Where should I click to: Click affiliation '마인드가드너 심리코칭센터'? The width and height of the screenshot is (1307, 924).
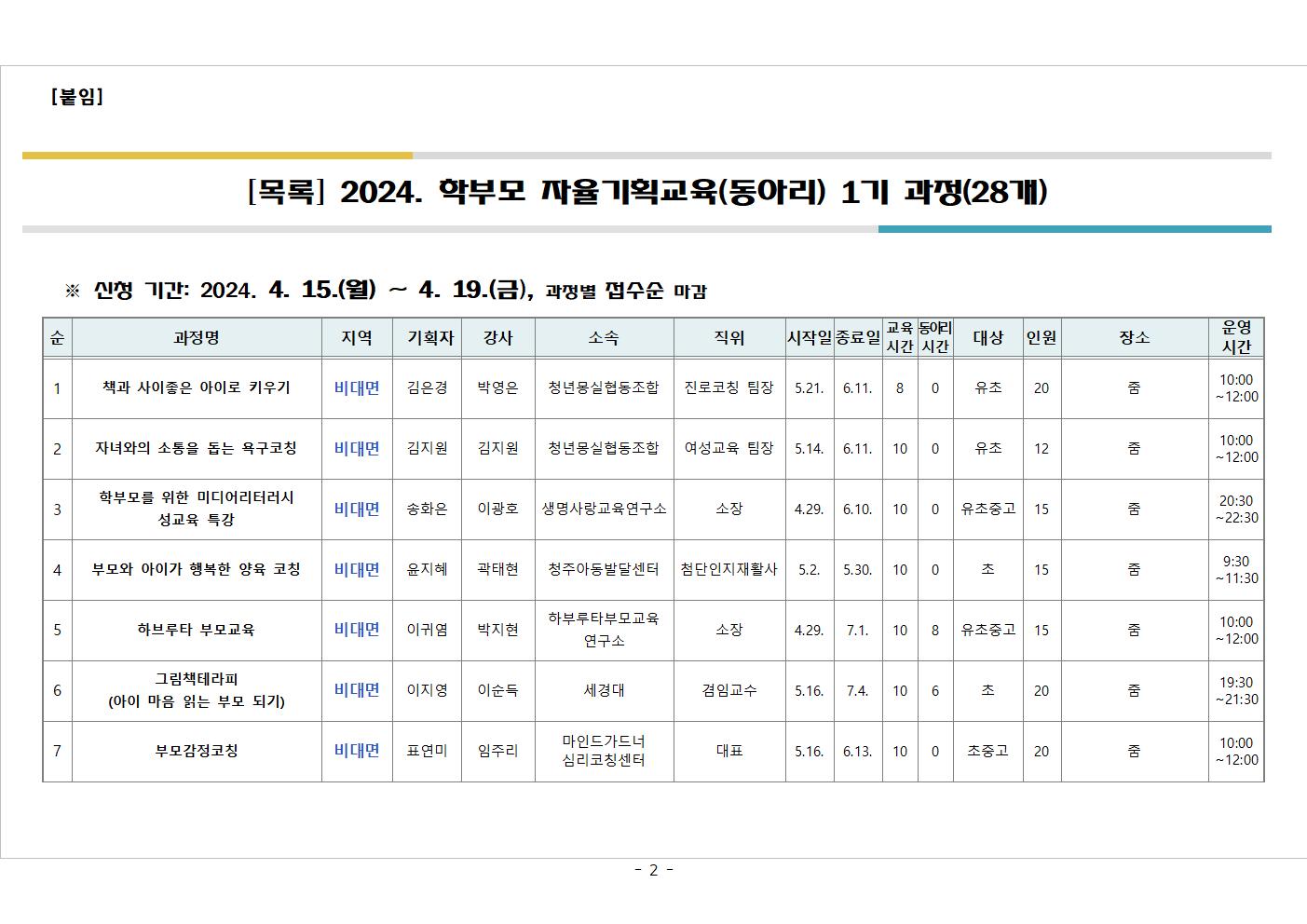tap(604, 751)
